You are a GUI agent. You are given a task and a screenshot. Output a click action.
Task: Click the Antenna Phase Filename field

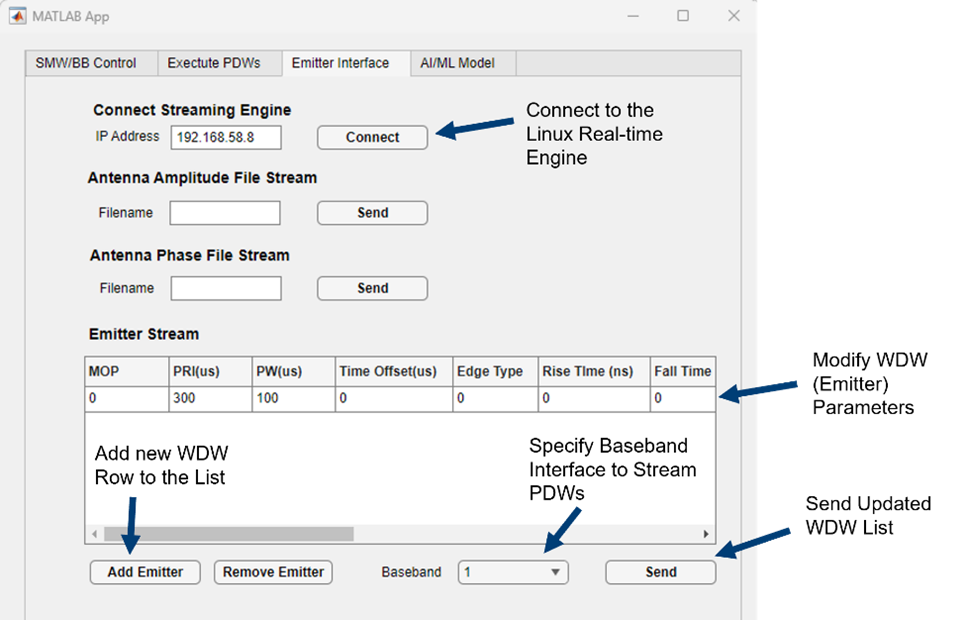(226, 289)
